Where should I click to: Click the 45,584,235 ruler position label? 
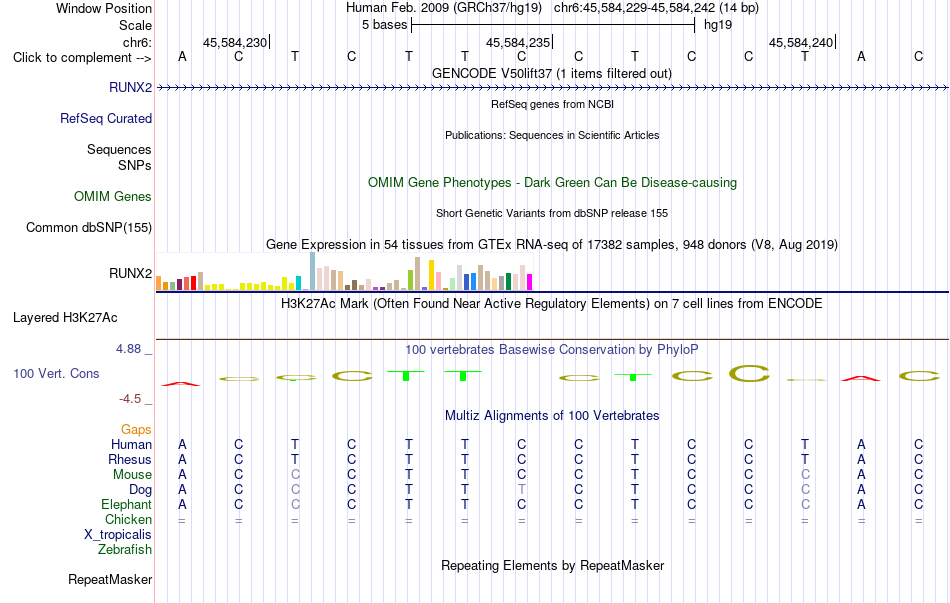(518, 42)
